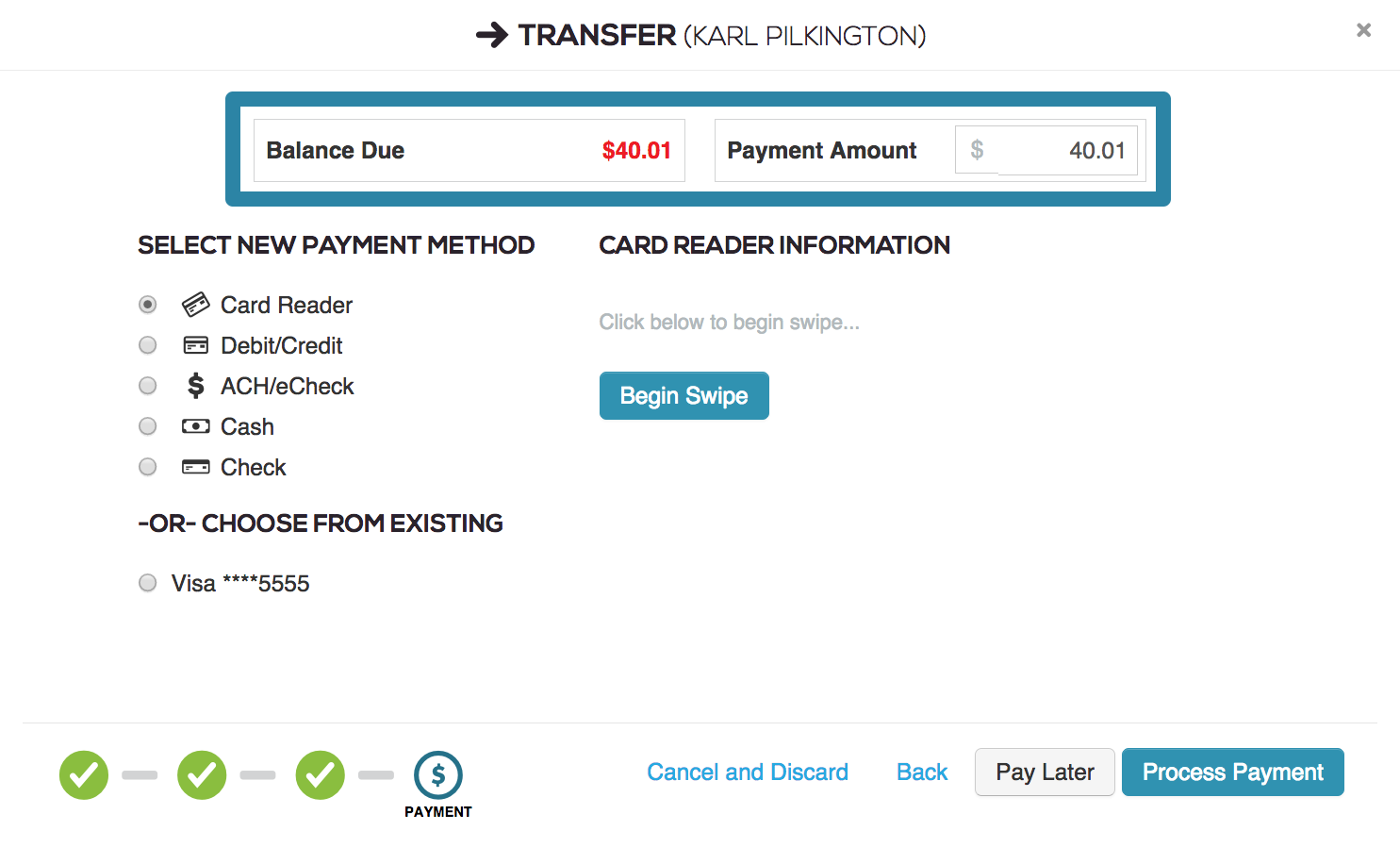Image resolution: width=1400 pixels, height=864 pixels.
Task: Select the Debit/Credit radio button
Action: tap(147, 345)
